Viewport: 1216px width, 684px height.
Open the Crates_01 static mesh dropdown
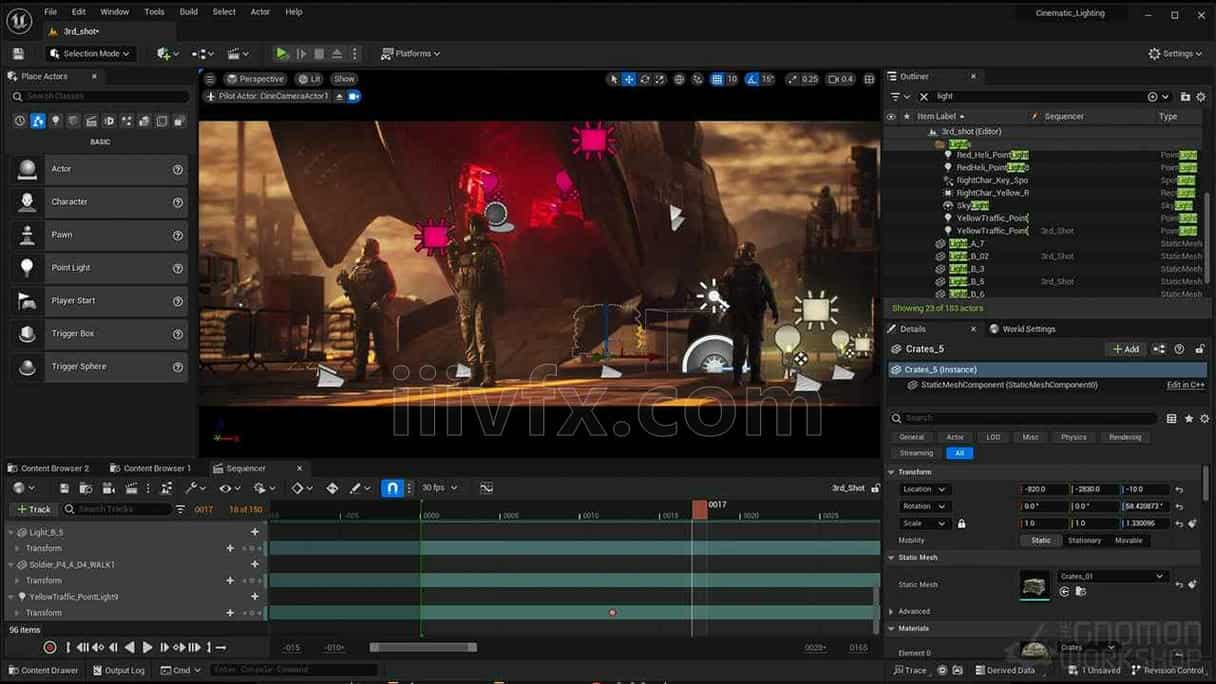1112,577
